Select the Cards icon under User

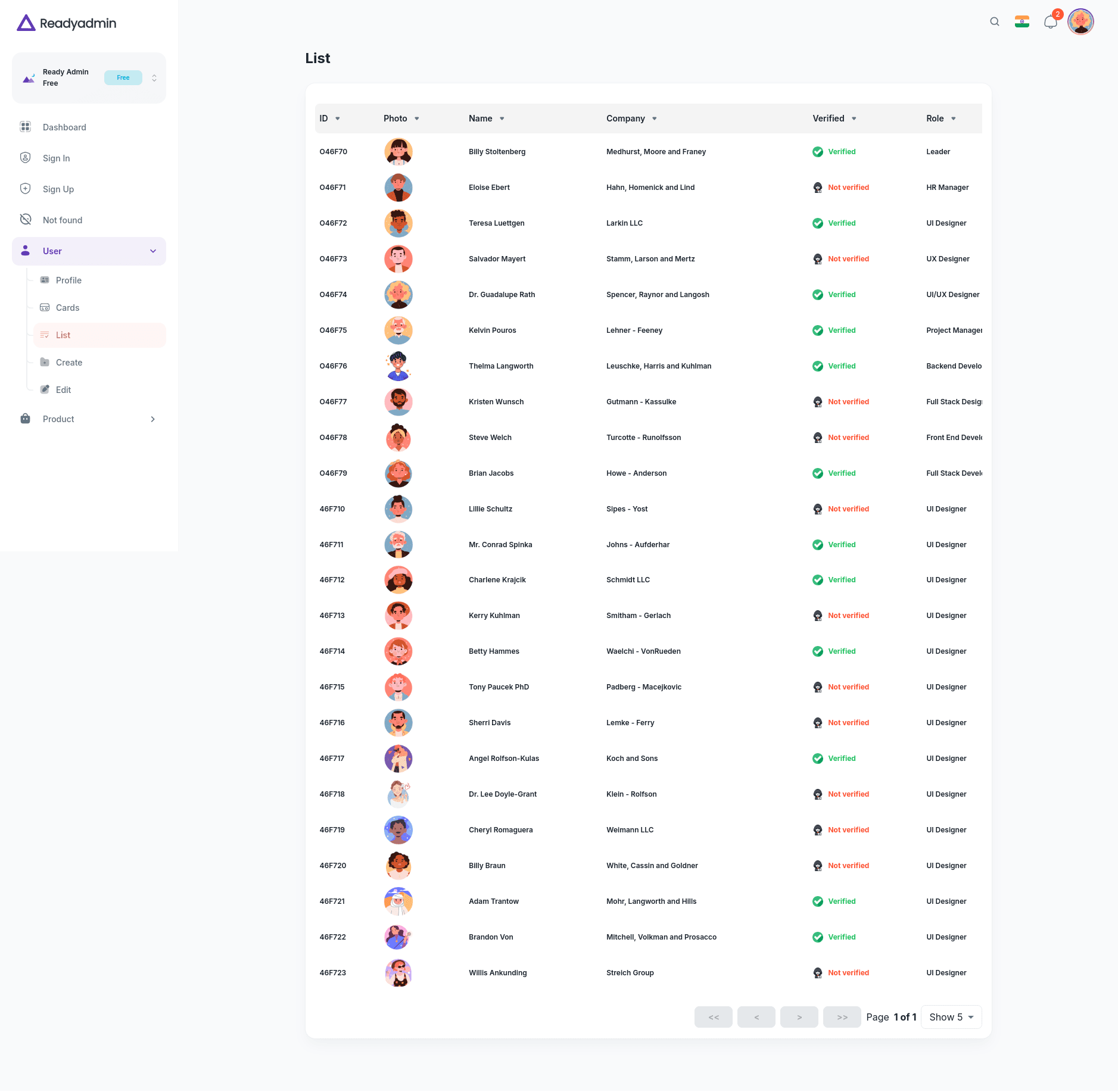[x=45, y=307]
